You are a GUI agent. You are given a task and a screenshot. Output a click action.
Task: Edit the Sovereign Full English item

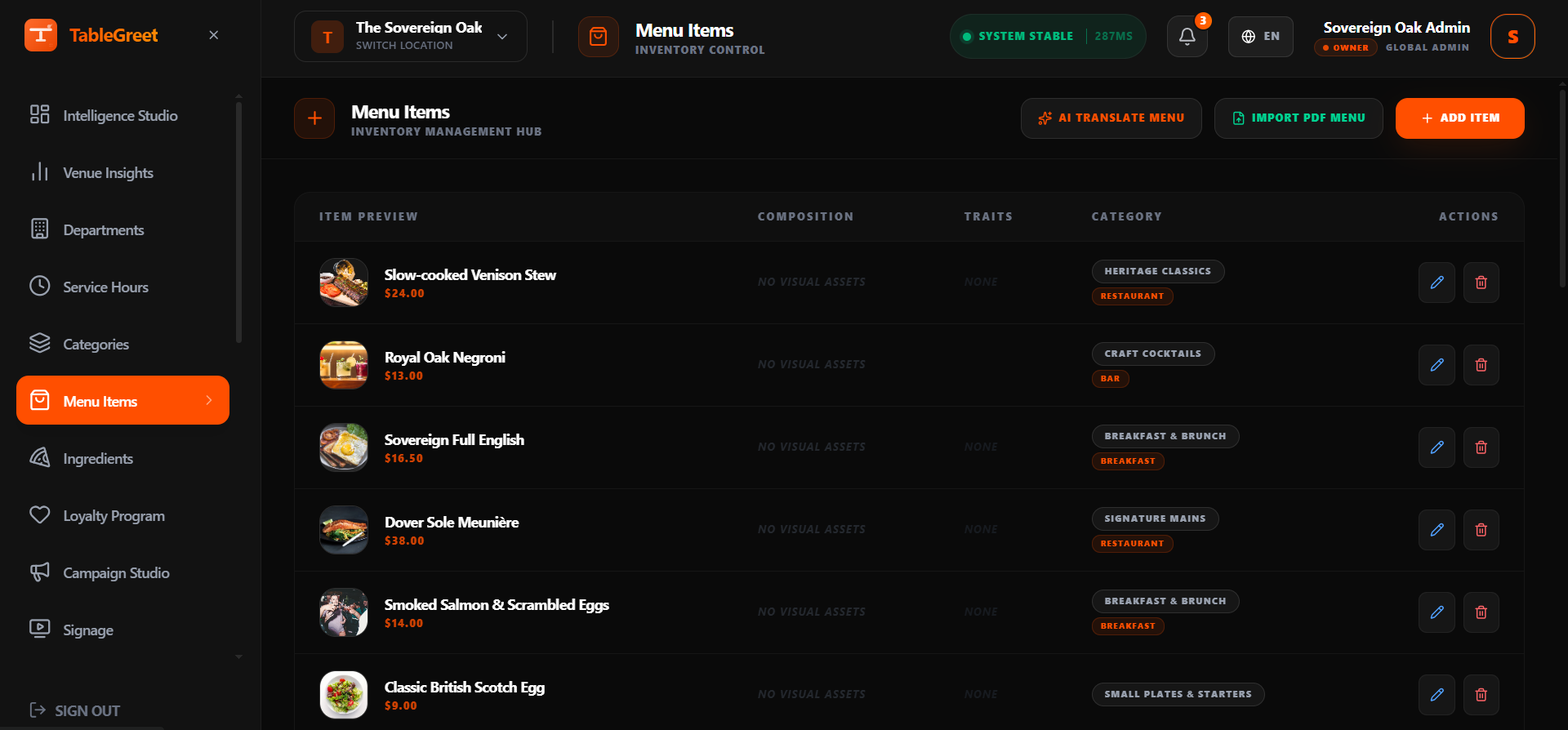(x=1437, y=447)
